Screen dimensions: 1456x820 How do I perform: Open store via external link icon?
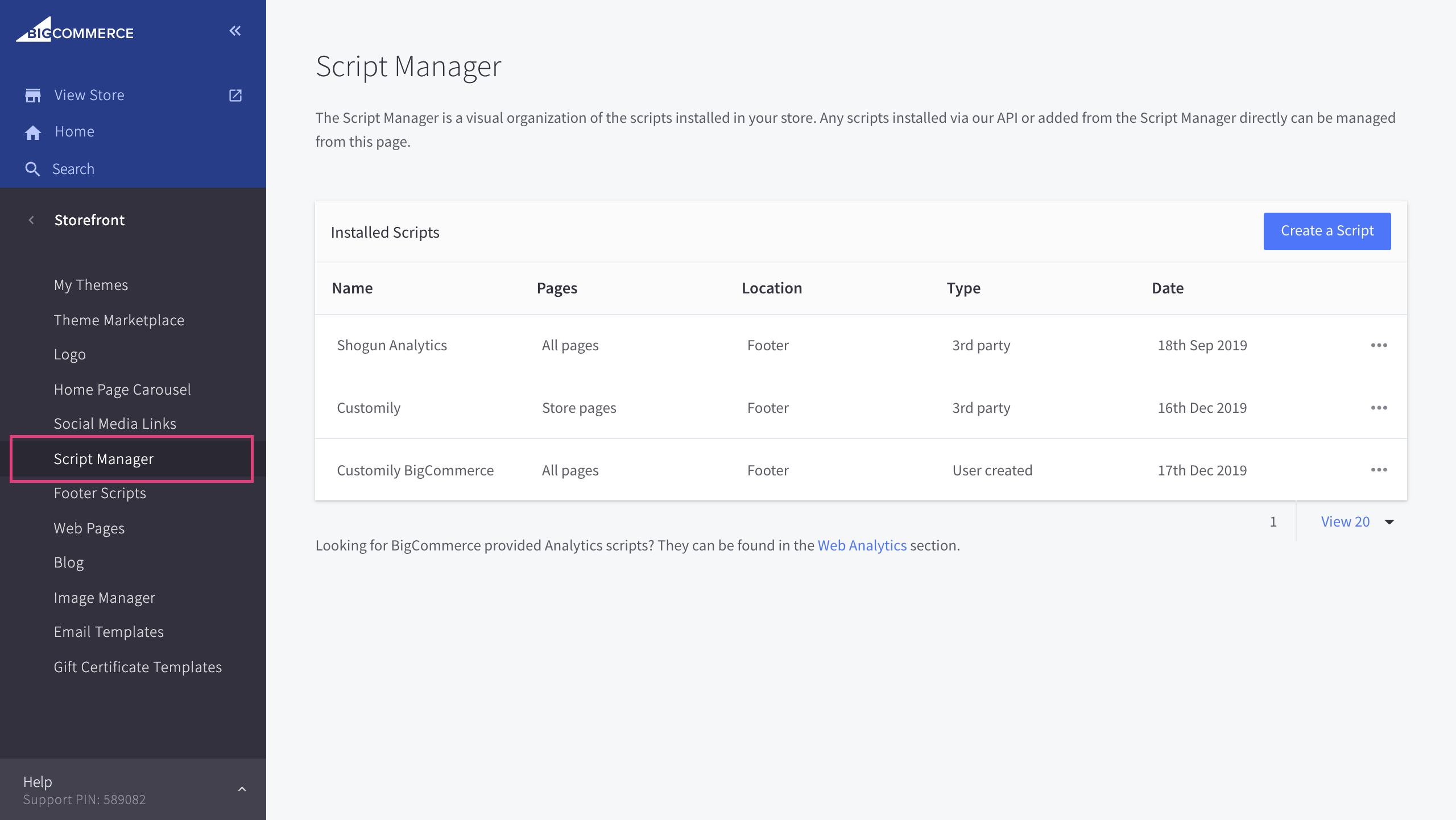pyautogui.click(x=235, y=95)
